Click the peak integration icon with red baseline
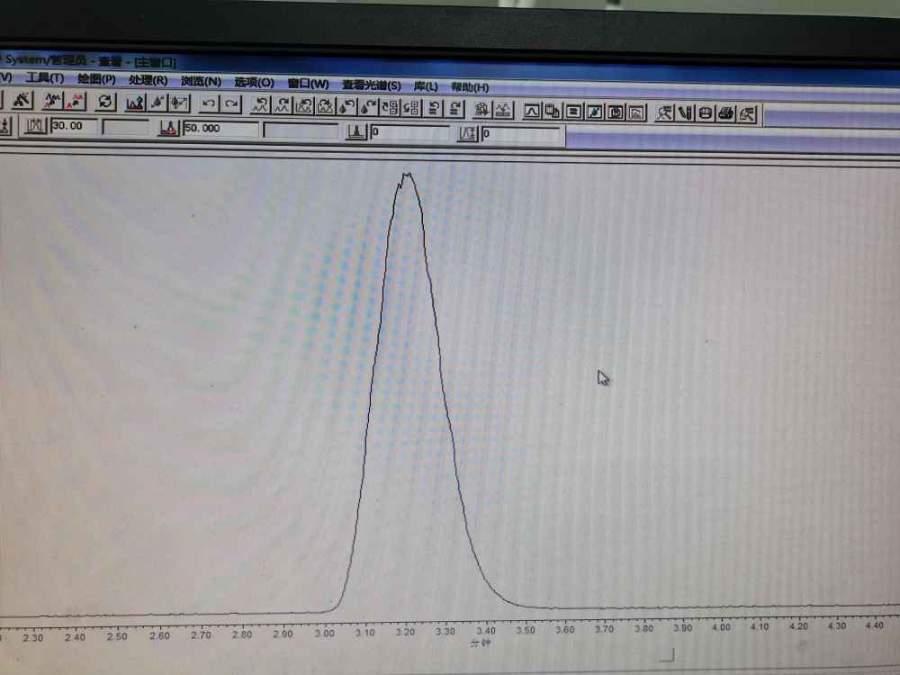The image size is (900, 675). (135, 103)
